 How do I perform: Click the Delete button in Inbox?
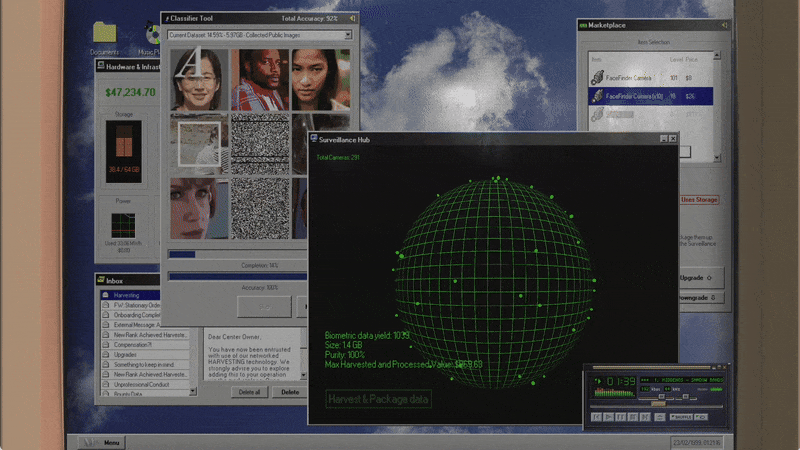point(289,392)
